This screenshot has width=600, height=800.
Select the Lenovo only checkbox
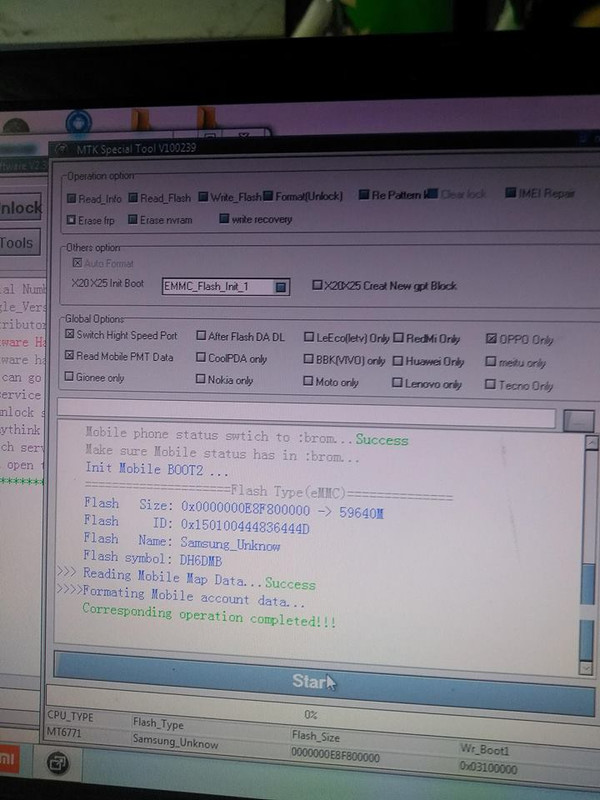tap(397, 382)
